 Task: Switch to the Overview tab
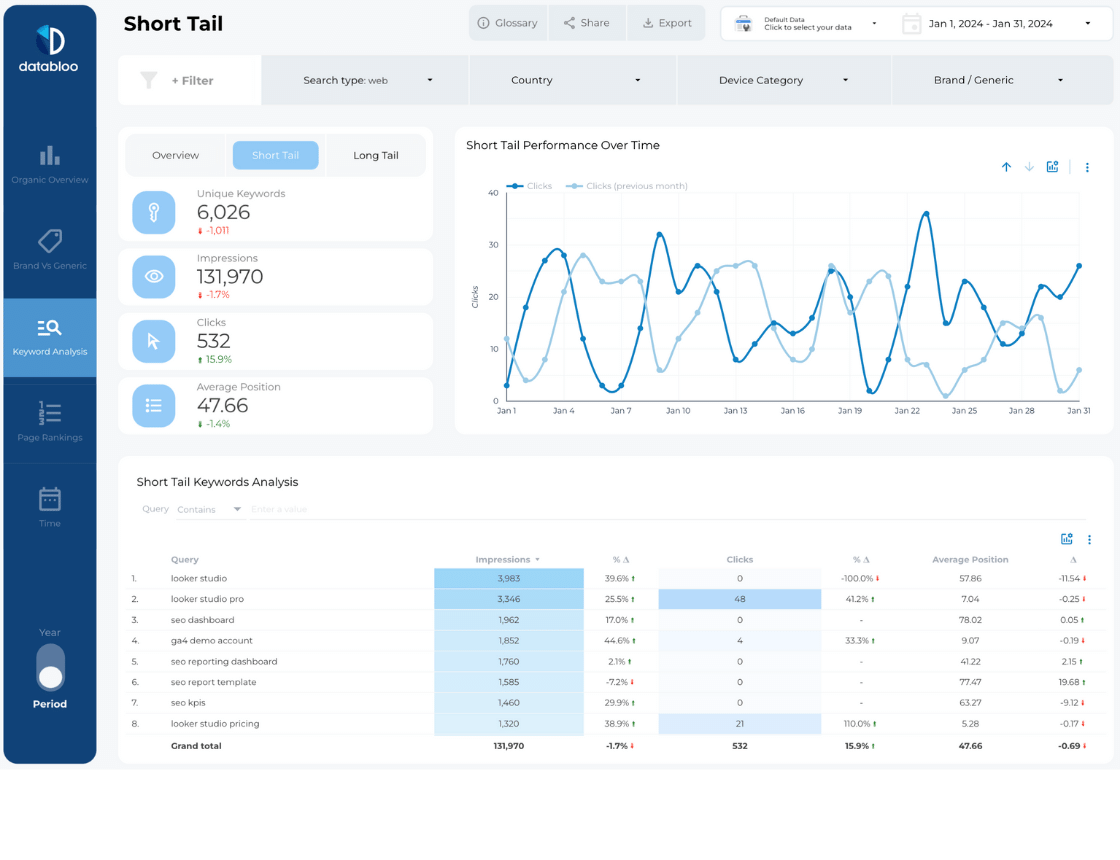click(x=176, y=155)
